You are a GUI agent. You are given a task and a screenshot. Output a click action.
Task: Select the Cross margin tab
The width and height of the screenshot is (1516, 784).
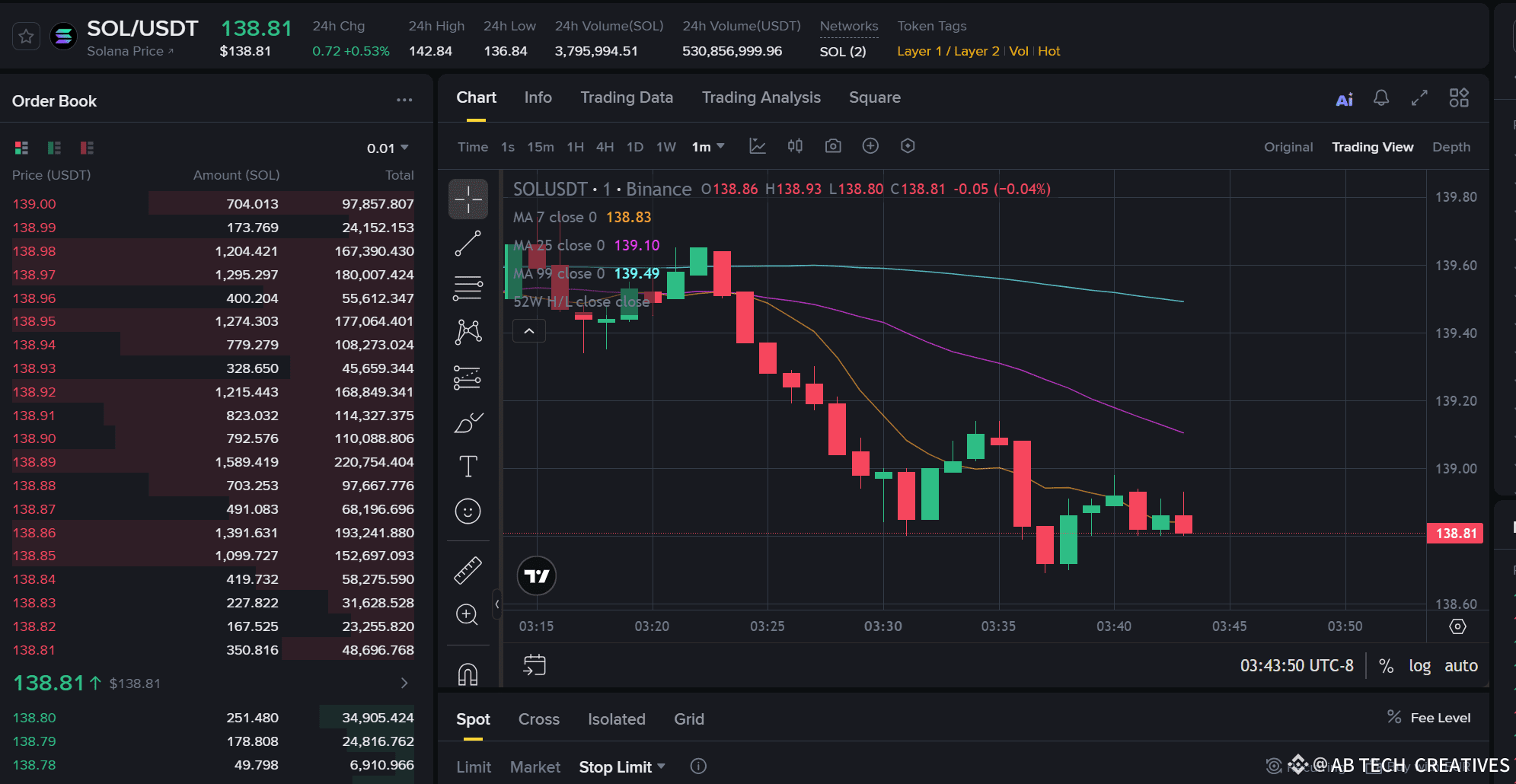tap(539, 719)
